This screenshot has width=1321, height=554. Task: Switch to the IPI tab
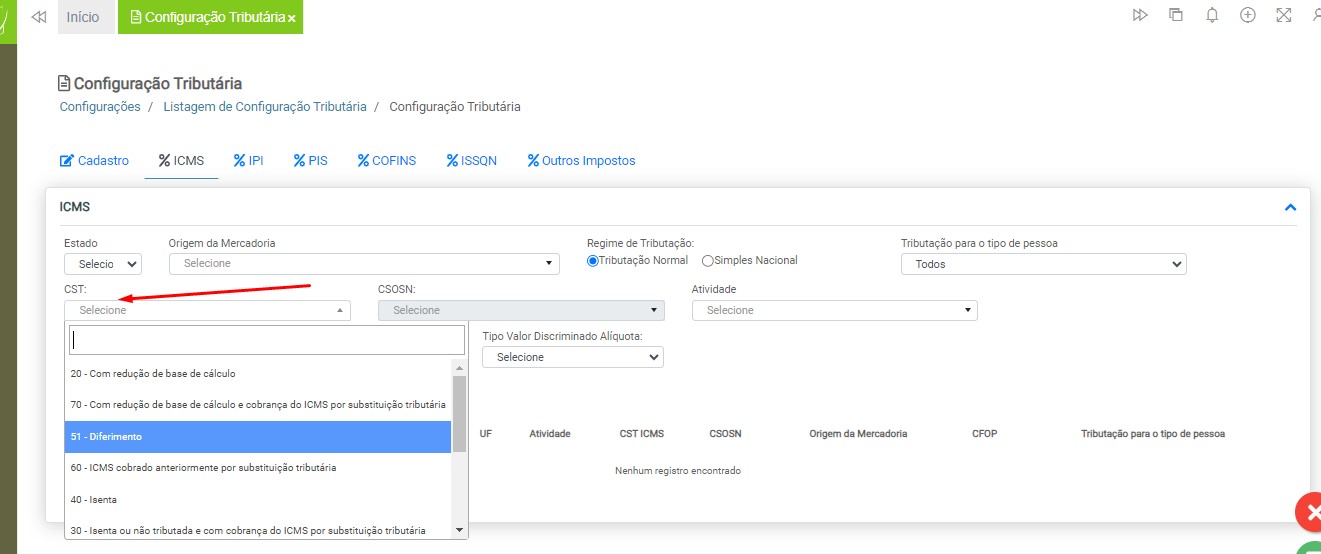[x=249, y=160]
